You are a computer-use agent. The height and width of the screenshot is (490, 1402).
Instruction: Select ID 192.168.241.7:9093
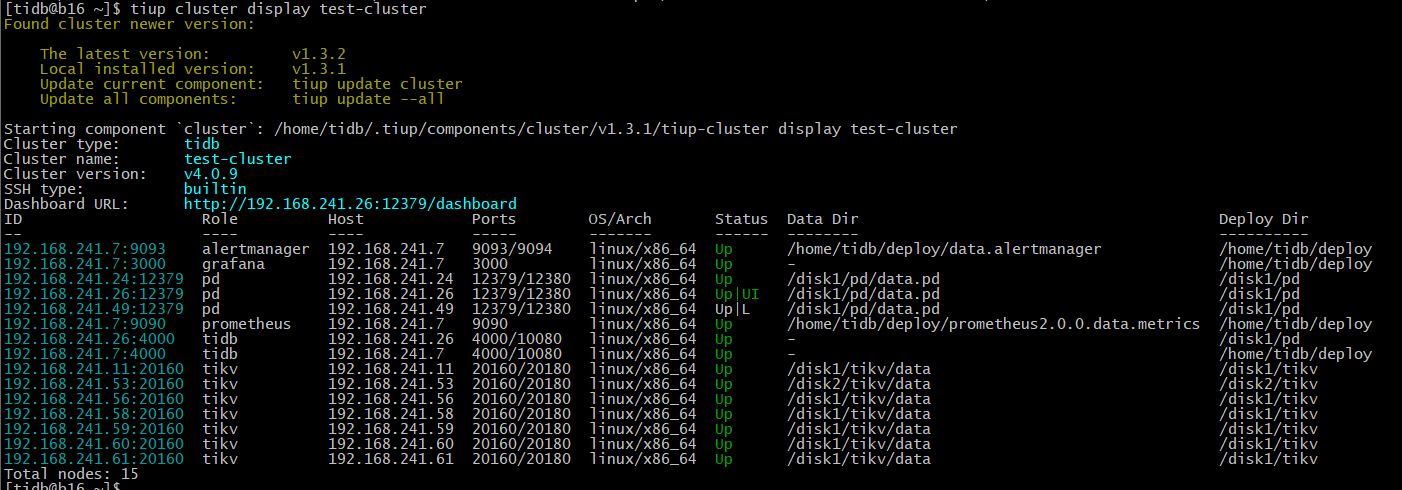pos(85,249)
